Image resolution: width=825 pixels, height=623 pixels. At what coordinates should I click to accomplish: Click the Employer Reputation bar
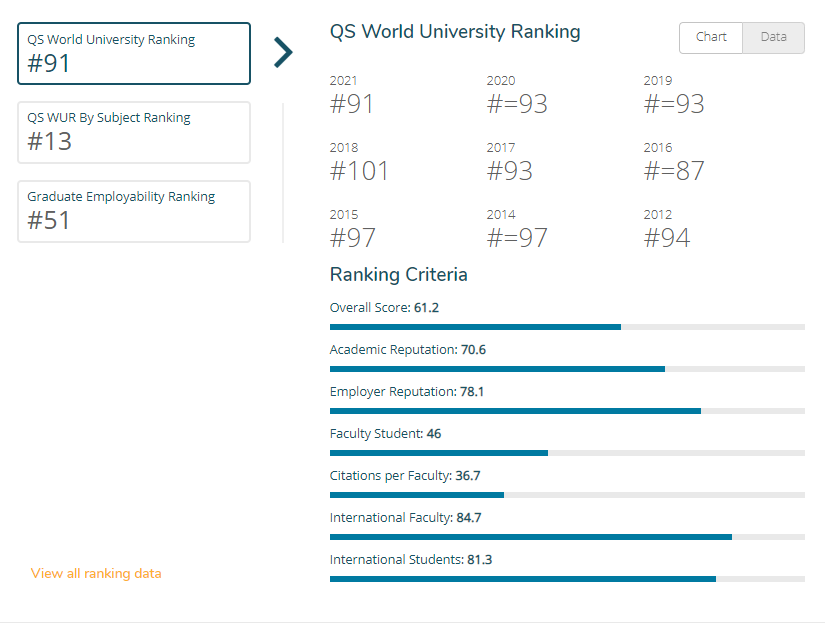point(567,411)
